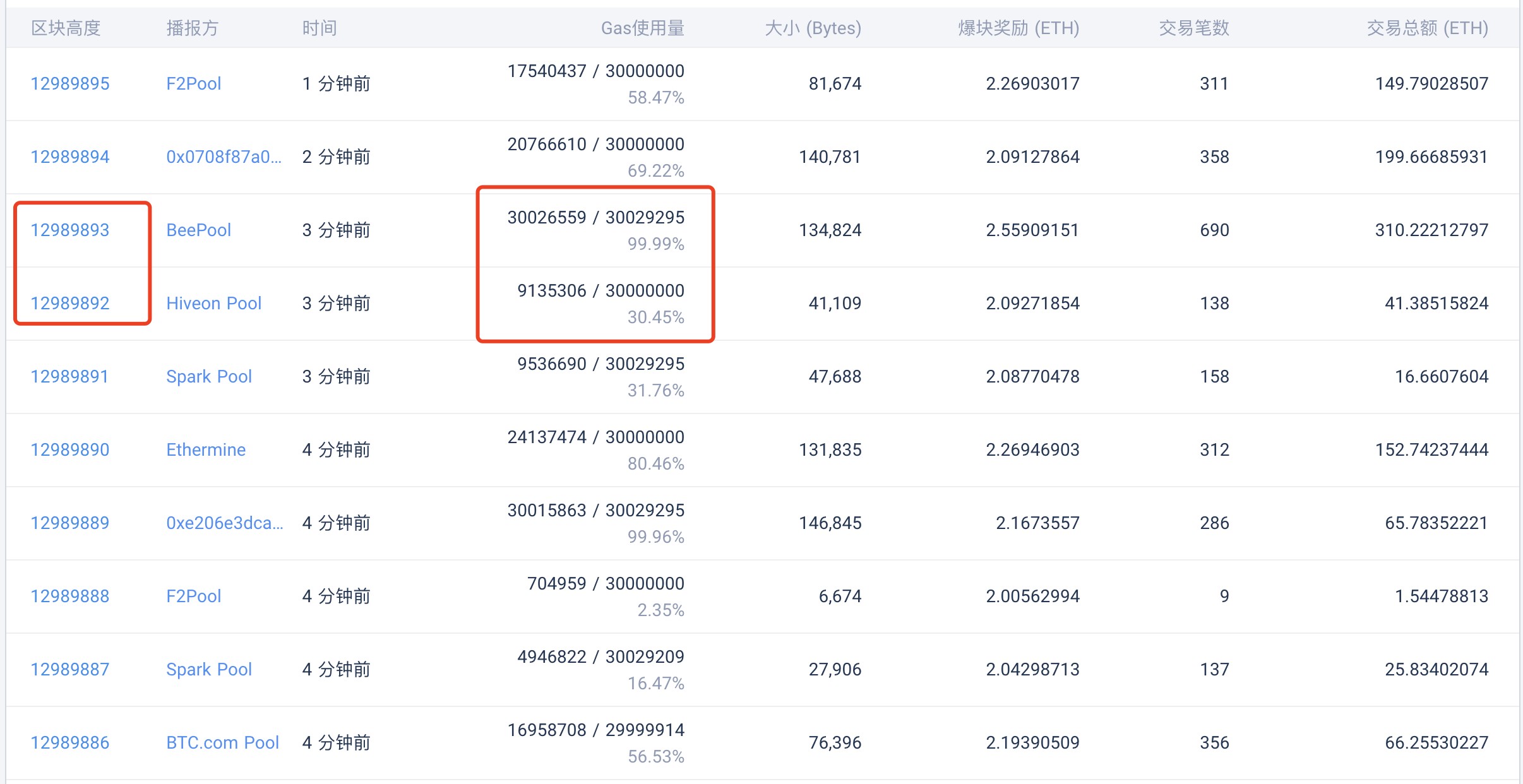
Task: Select block reward 2.55909151
Action: click(1033, 230)
